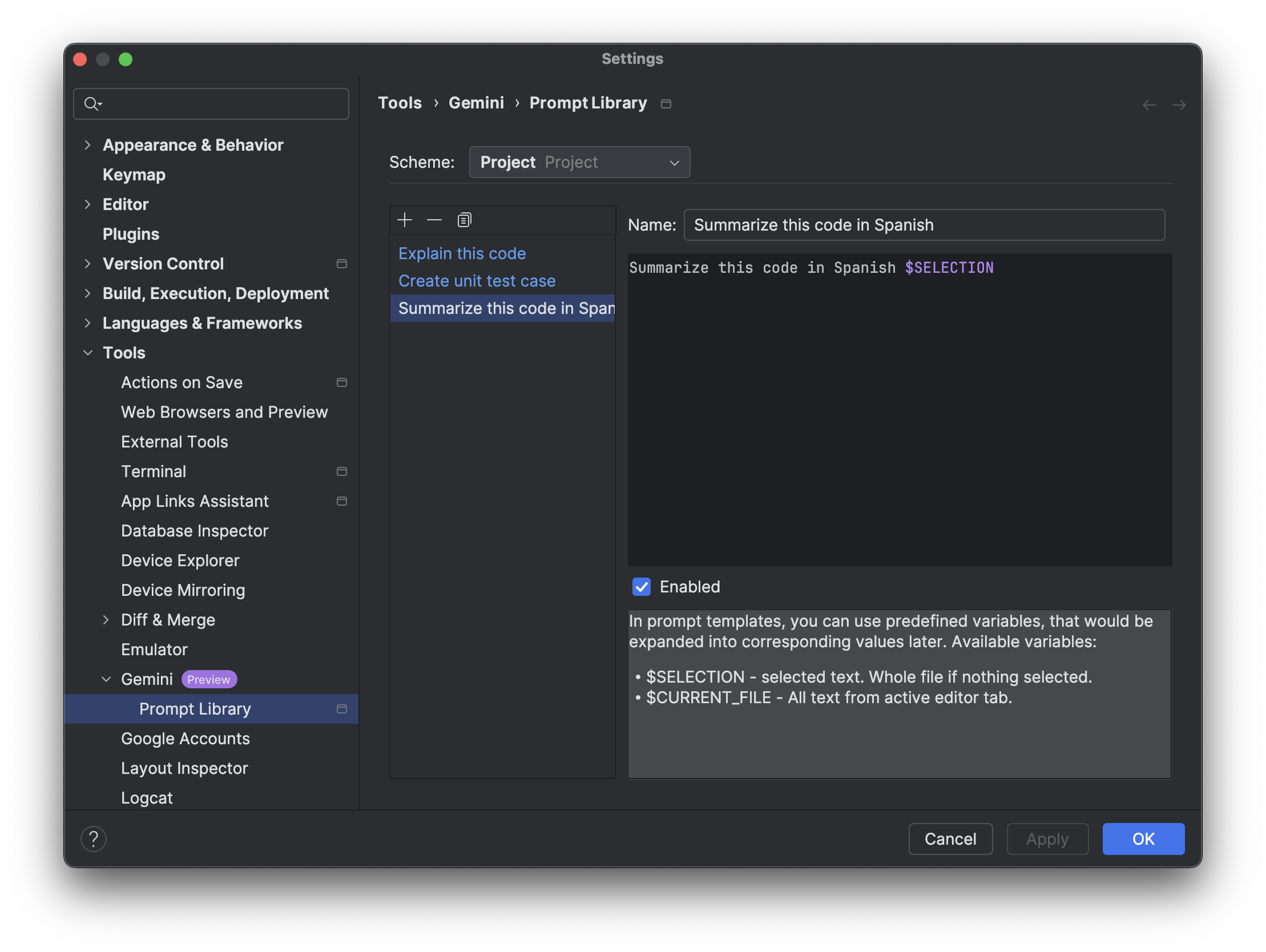Viewport: 1266px width, 952px height.
Task: Select the Explain this code prompt
Action: pos(461,253)
